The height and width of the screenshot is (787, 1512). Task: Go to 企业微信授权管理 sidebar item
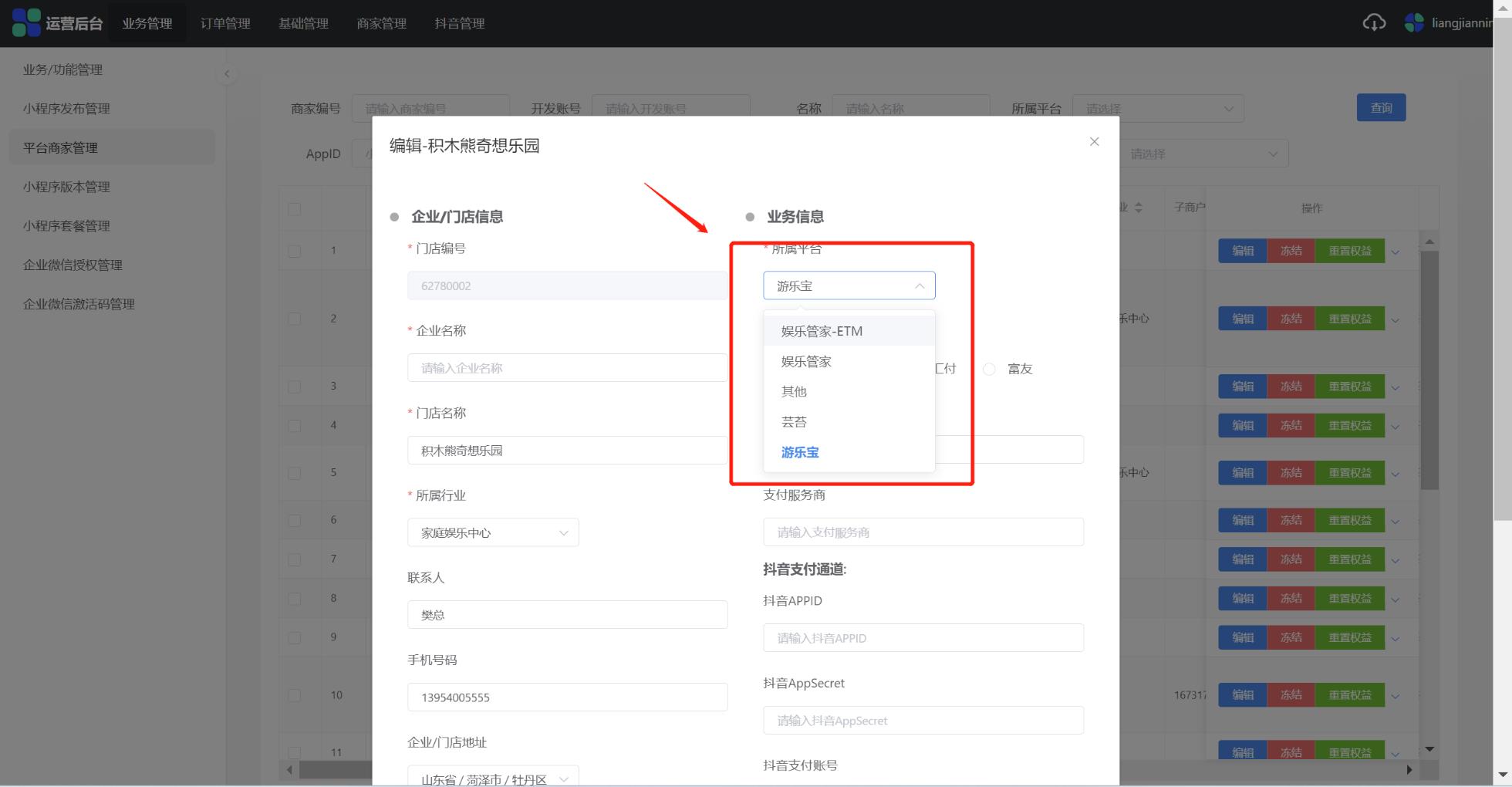pyautogui.click(x=112, y=265)
